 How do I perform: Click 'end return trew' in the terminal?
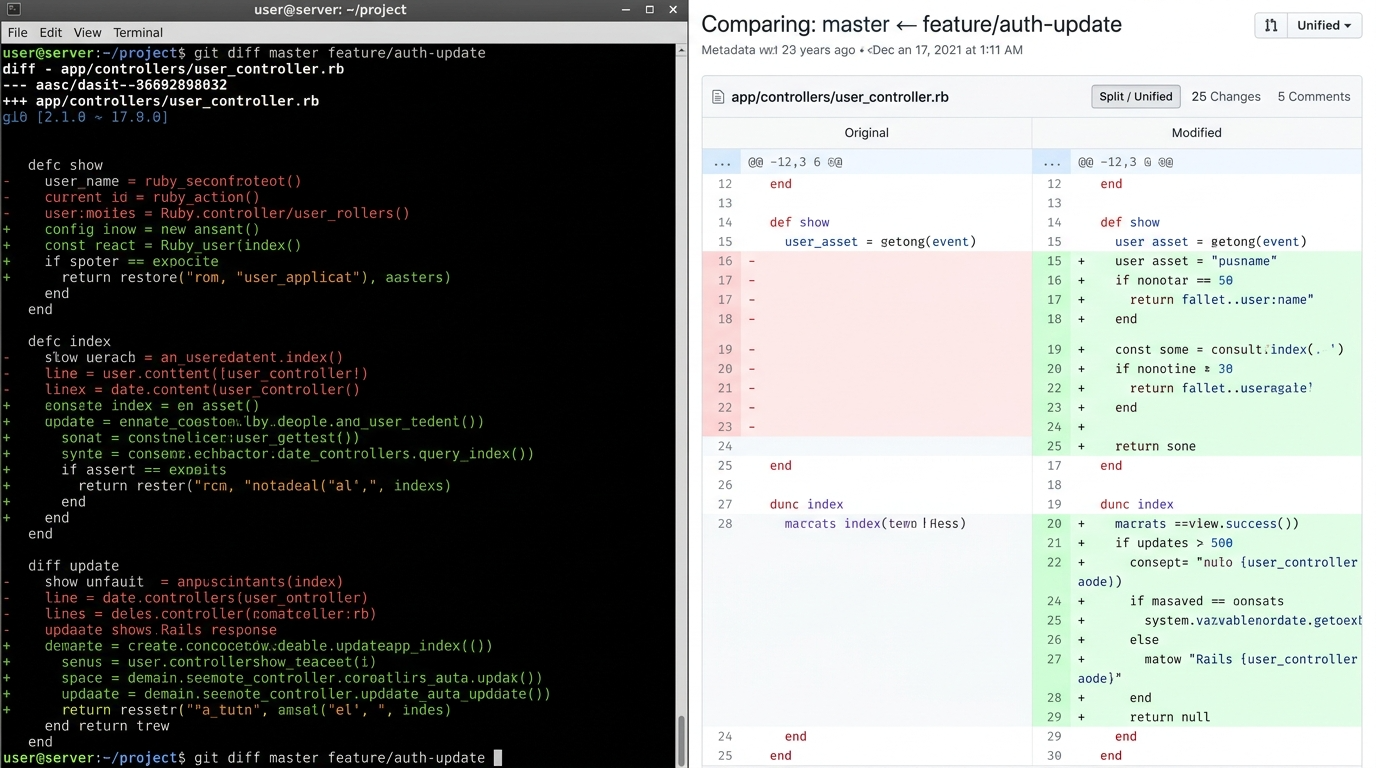(107, 726)
